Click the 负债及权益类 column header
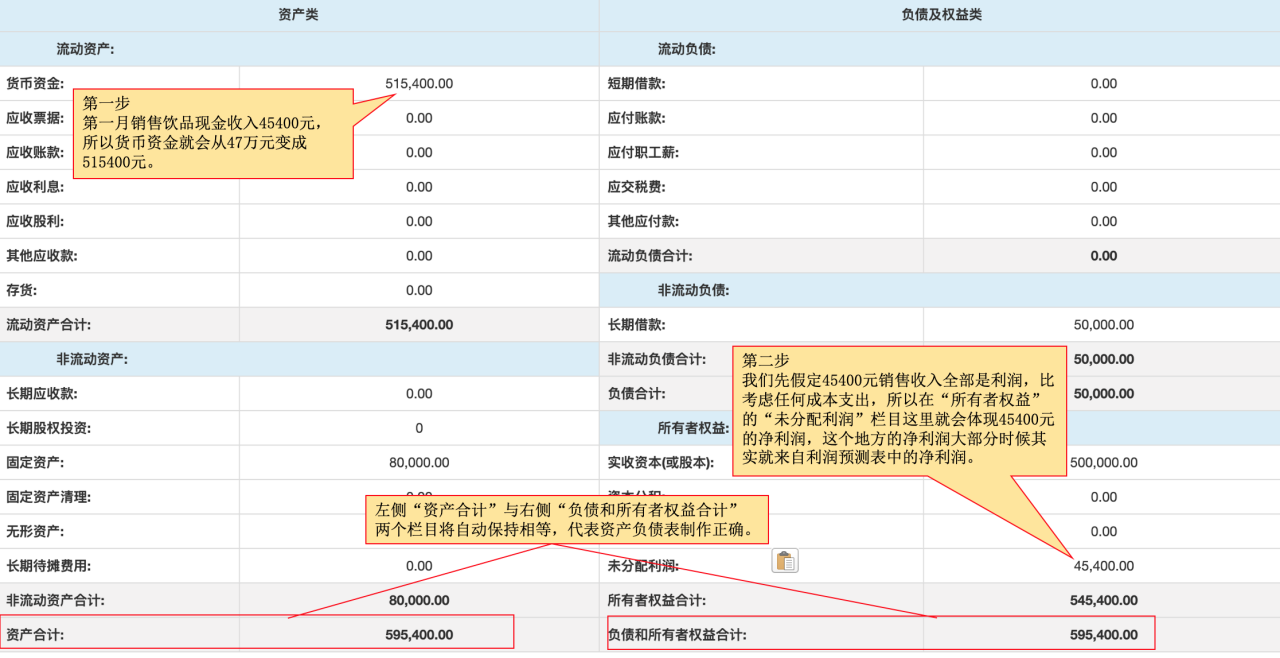This screenshot has height=658, width=1280. [x=941, y=15]
